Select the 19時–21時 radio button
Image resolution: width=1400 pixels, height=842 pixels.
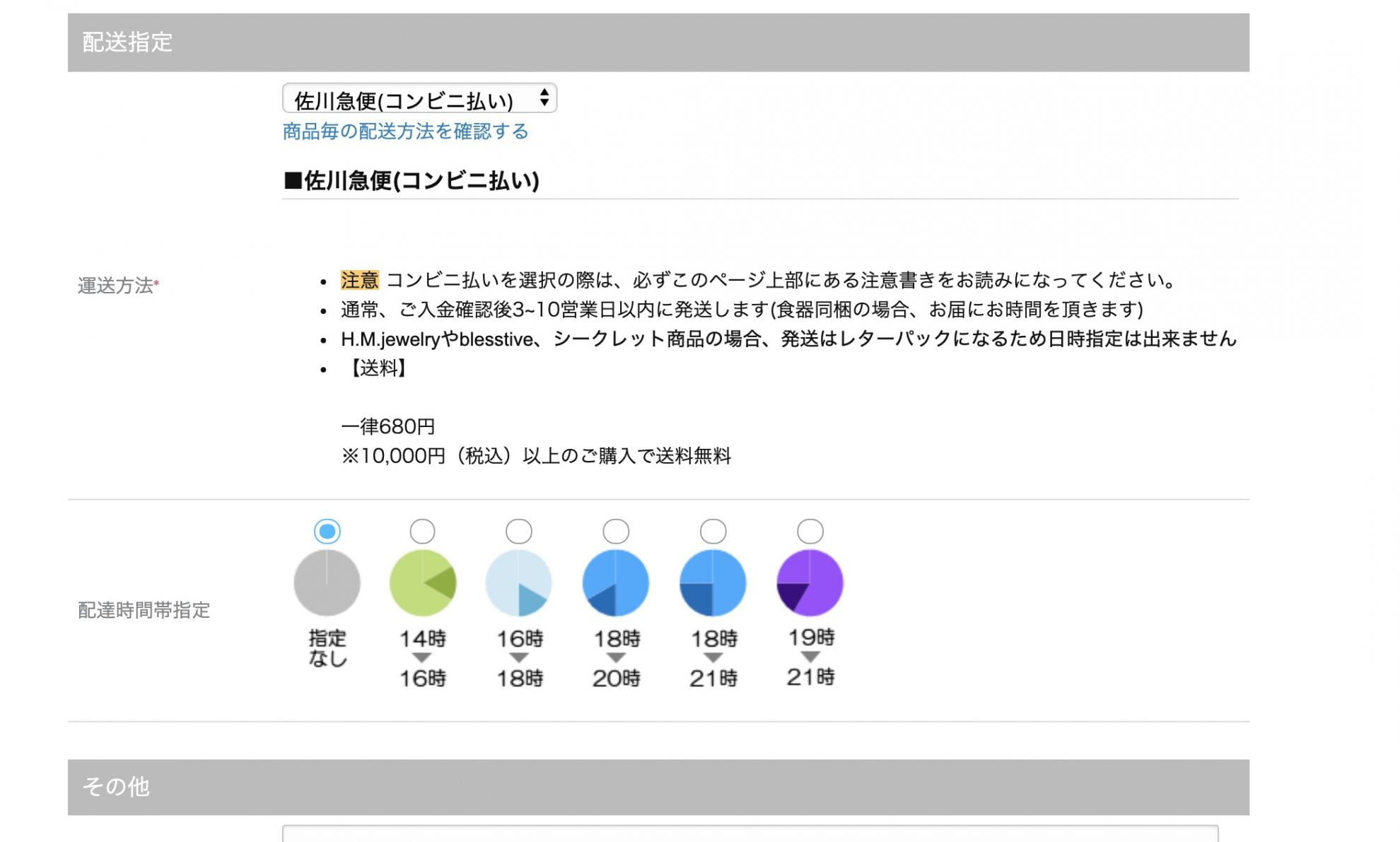coord(810,531)
